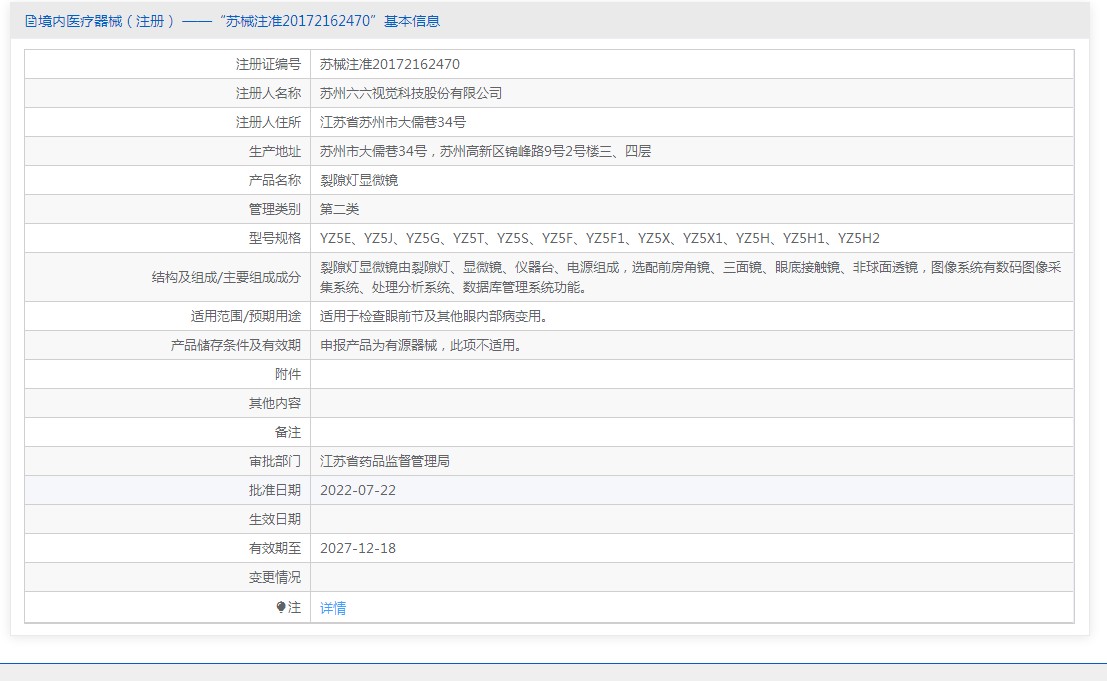The width and height of the screenshot is (1107, 681).
Task: Click the dot icon beside 注
Action: [281, 607]
